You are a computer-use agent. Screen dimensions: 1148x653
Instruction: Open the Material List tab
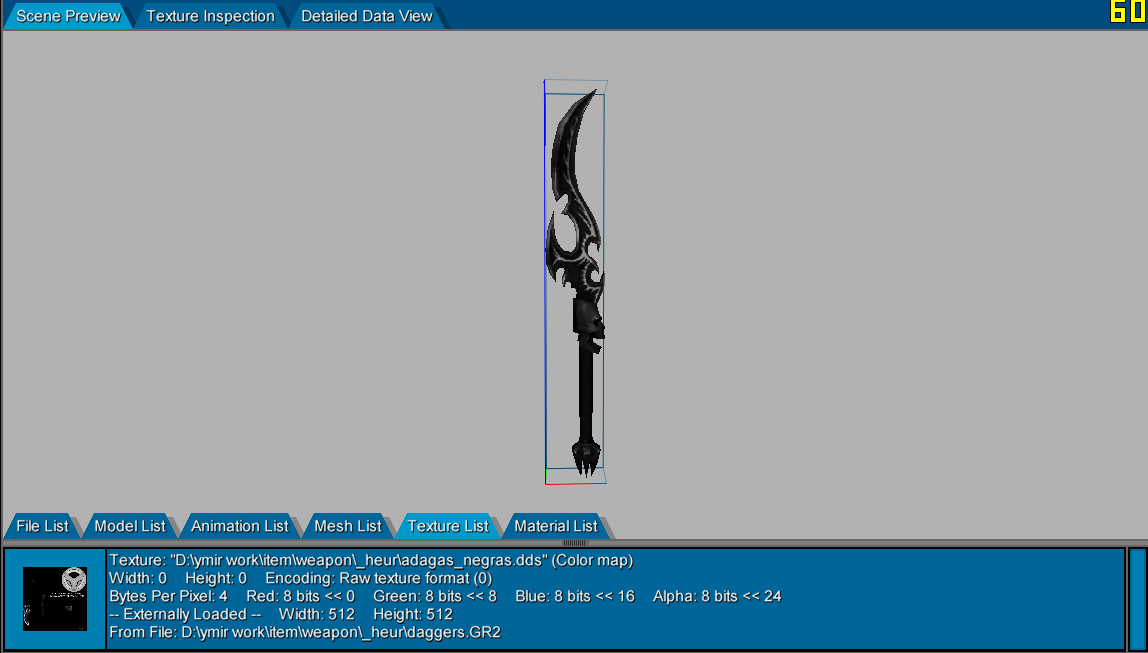coord(556,526)
